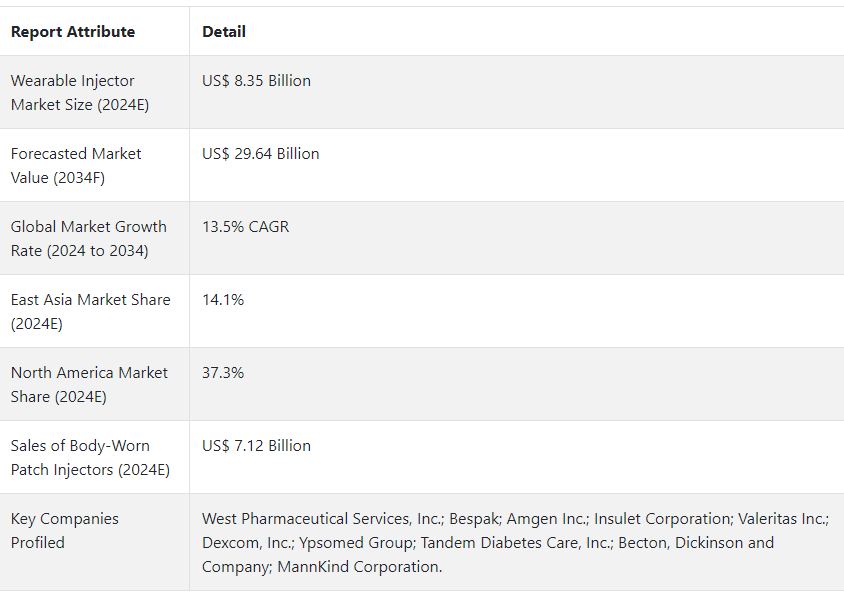Click the 'Report Attribute' column header
Screen dimensions: 844x596
pyautogui.click(x=73, y=32)
